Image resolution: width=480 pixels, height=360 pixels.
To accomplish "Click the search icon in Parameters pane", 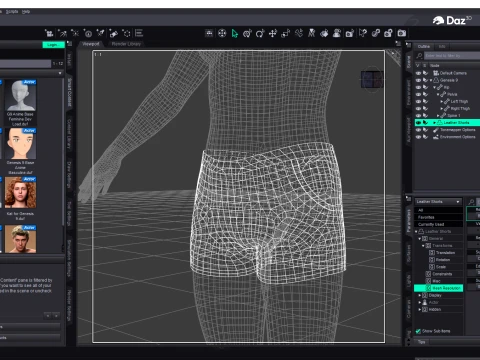I will click(x=471, y=202).
